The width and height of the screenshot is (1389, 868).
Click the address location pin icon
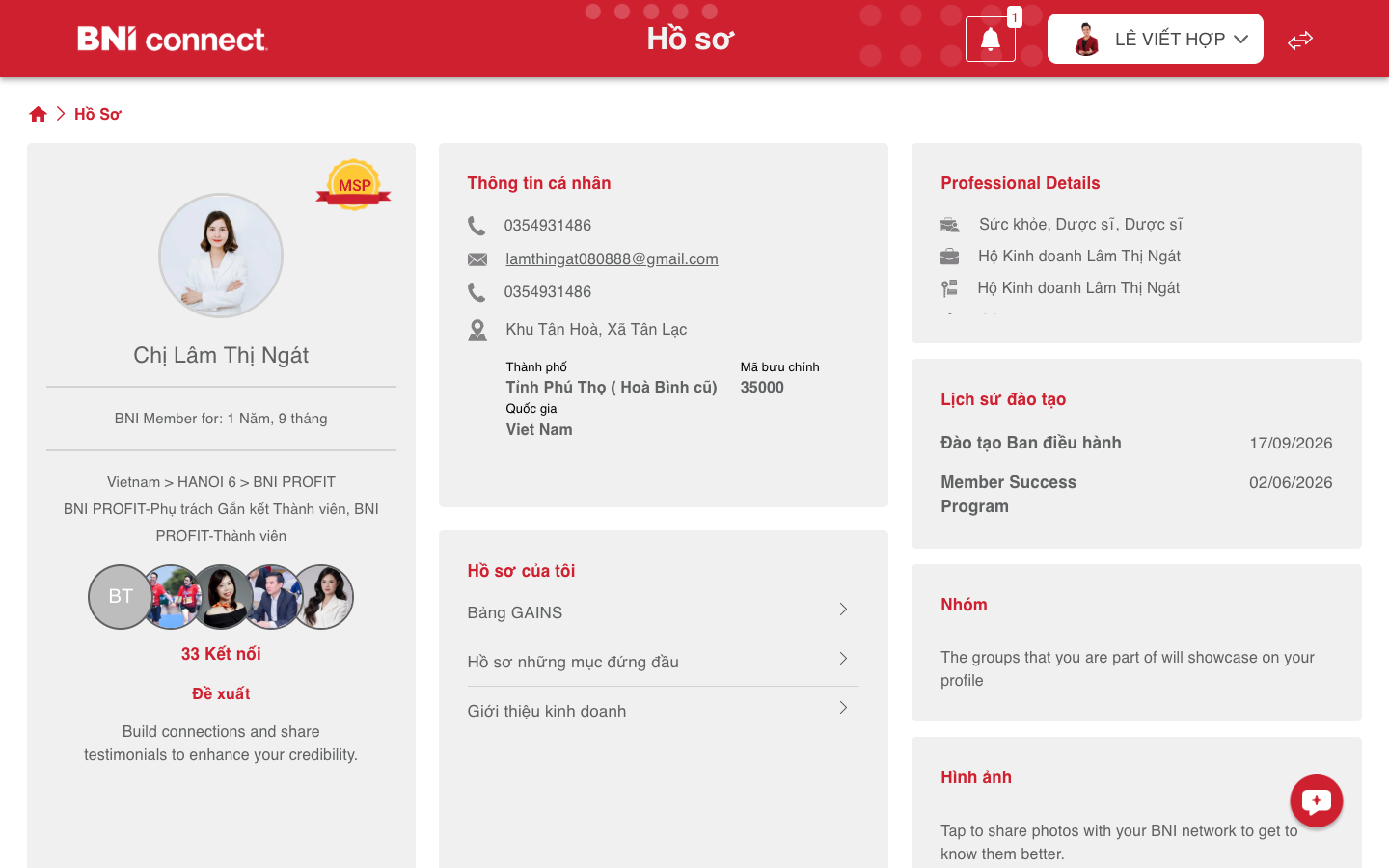coord(477,330)
